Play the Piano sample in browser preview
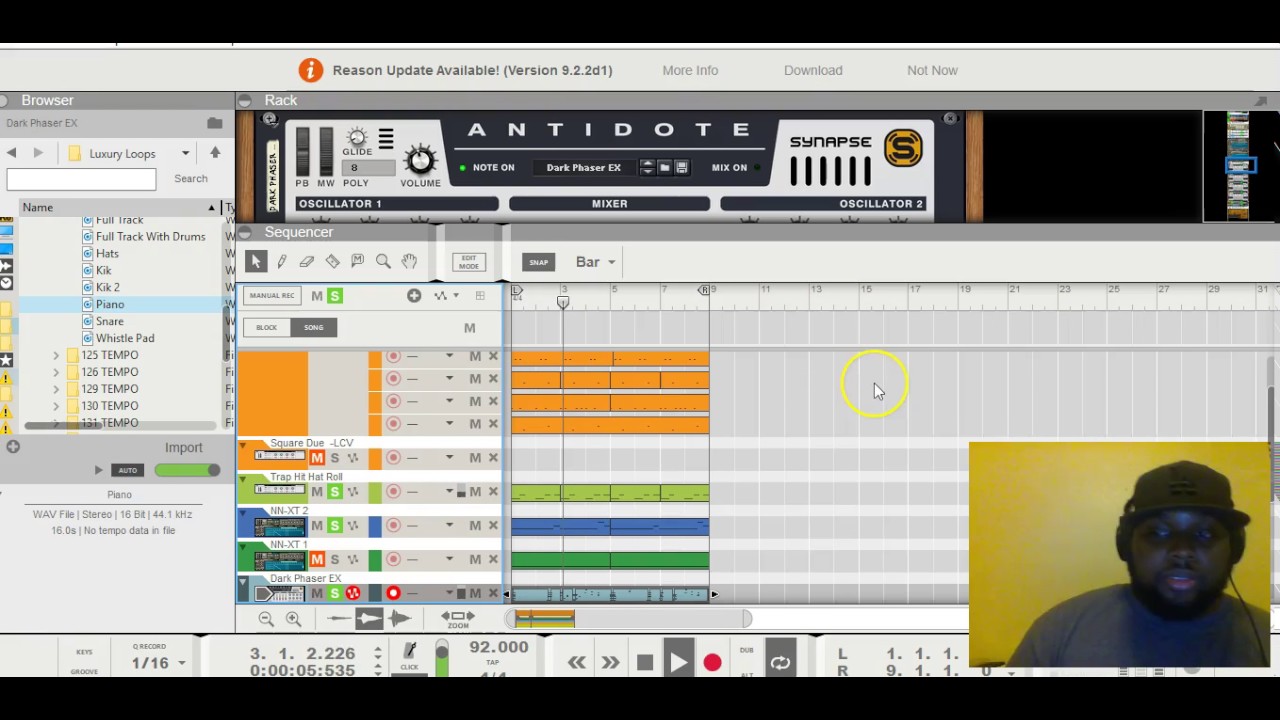Image resolution: width=1280 pixels, height=720 pixels. (x=98, y=470)
